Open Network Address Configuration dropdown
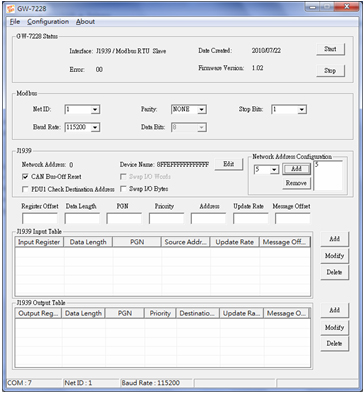 pyautogui.click(x=275, y=170)
